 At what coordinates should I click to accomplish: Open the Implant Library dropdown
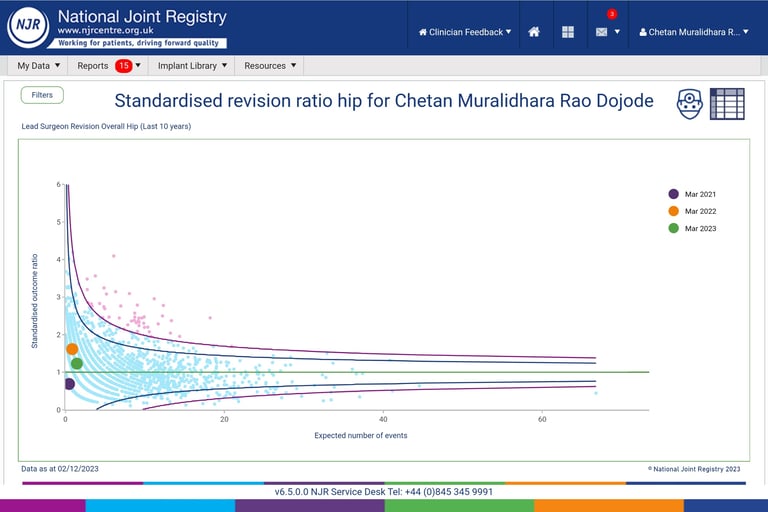click(x=192, y=66)
